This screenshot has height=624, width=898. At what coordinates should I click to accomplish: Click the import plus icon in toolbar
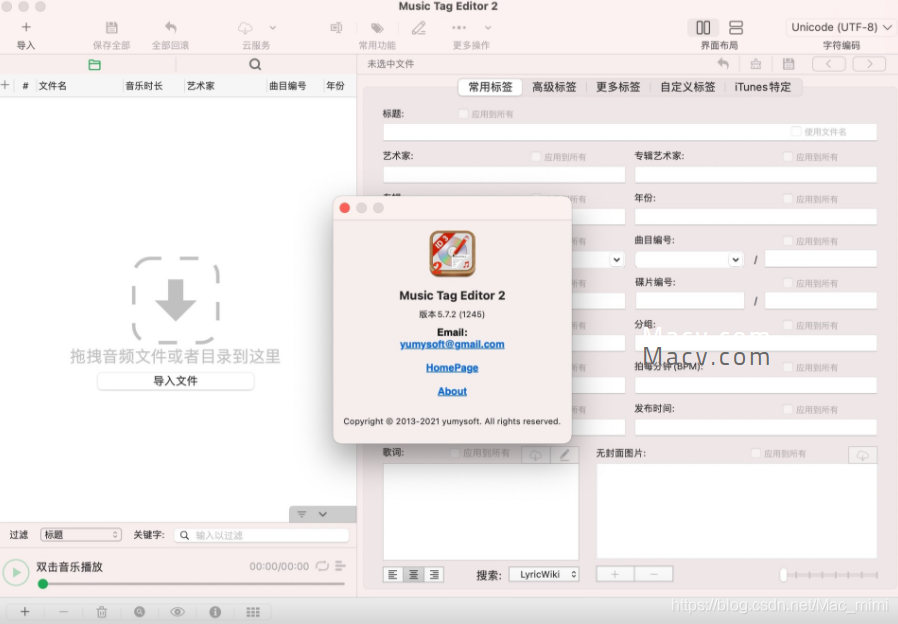(x=26, y=27)
